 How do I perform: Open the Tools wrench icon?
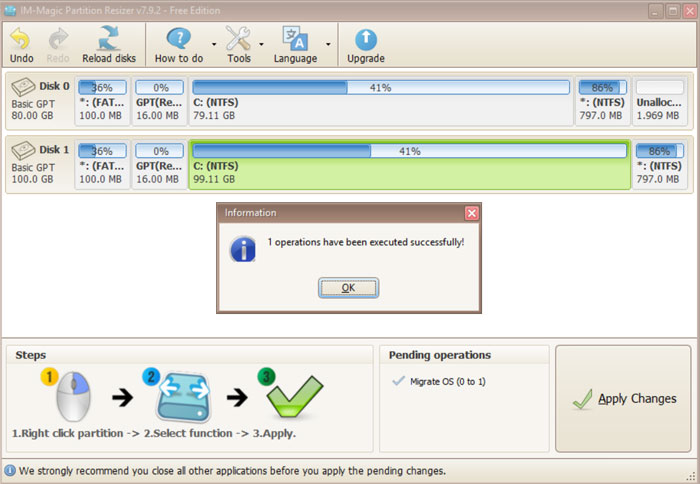coord(238,38)
